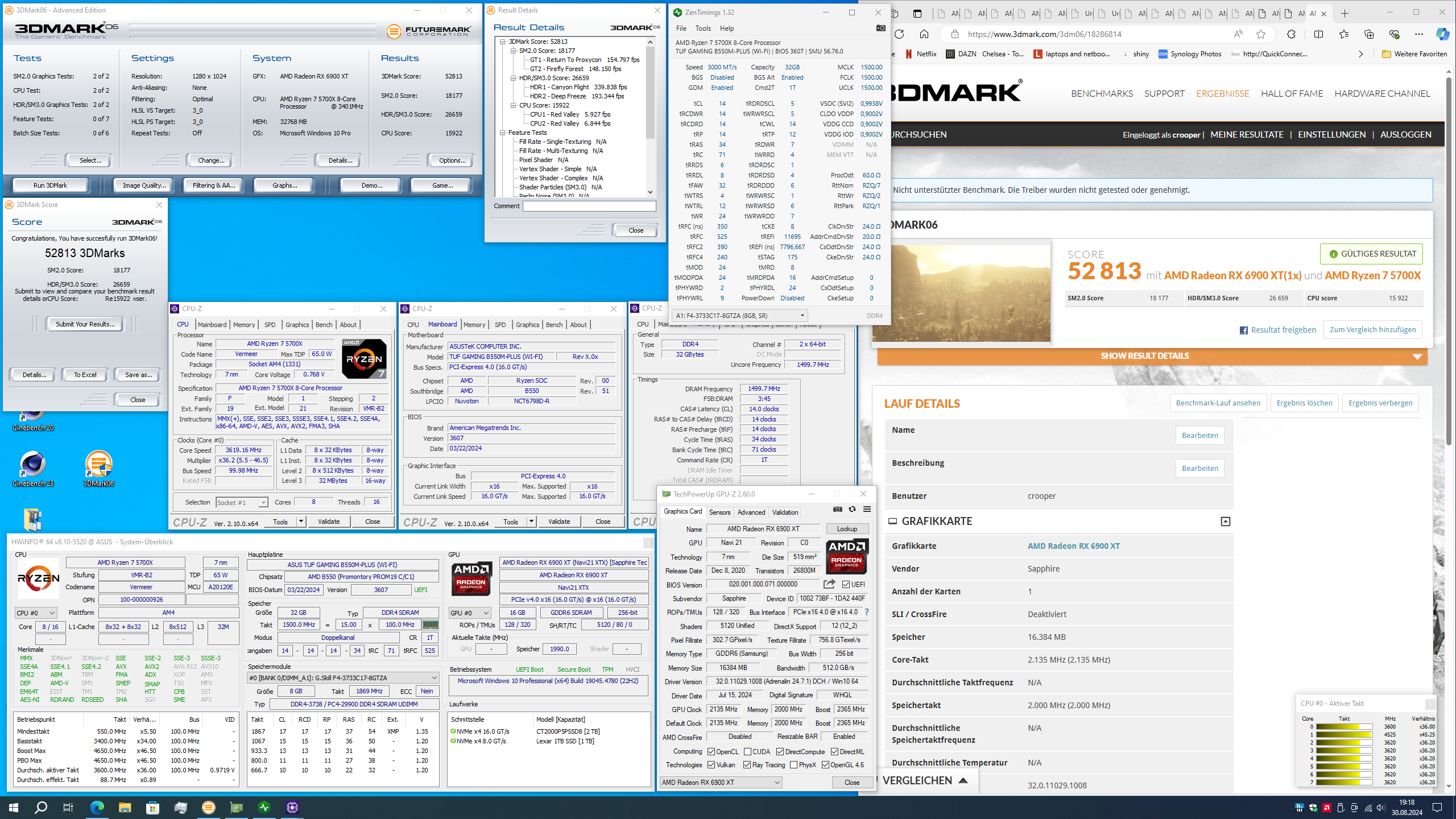
Task: Reload the 3dmark.com page in Edge
Action: click(900, 34)
